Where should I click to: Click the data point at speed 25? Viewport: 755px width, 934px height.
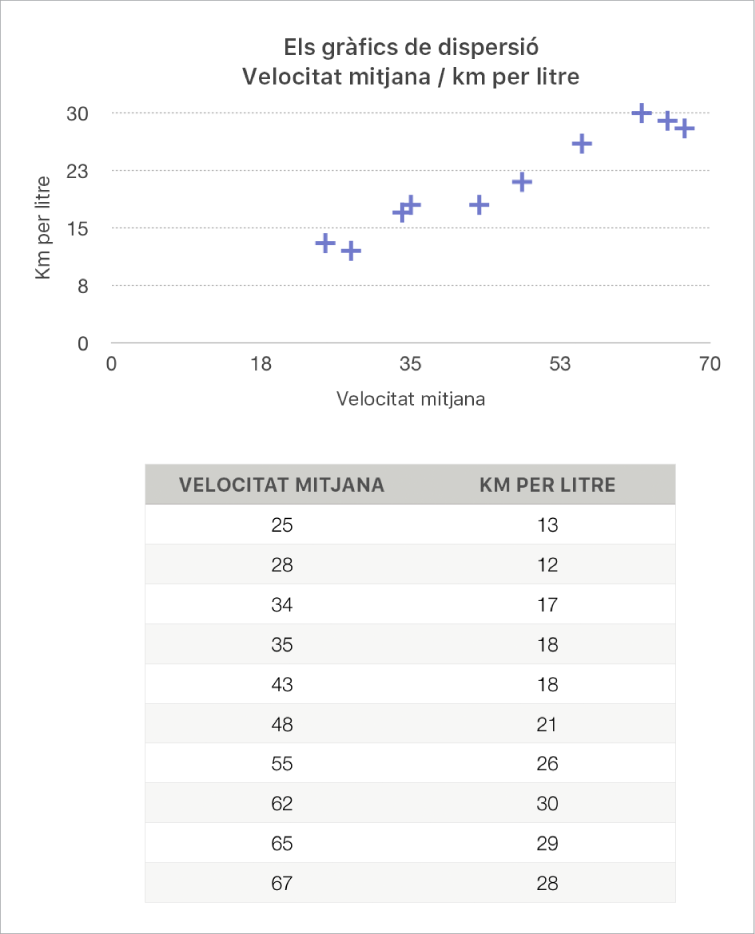325,243
